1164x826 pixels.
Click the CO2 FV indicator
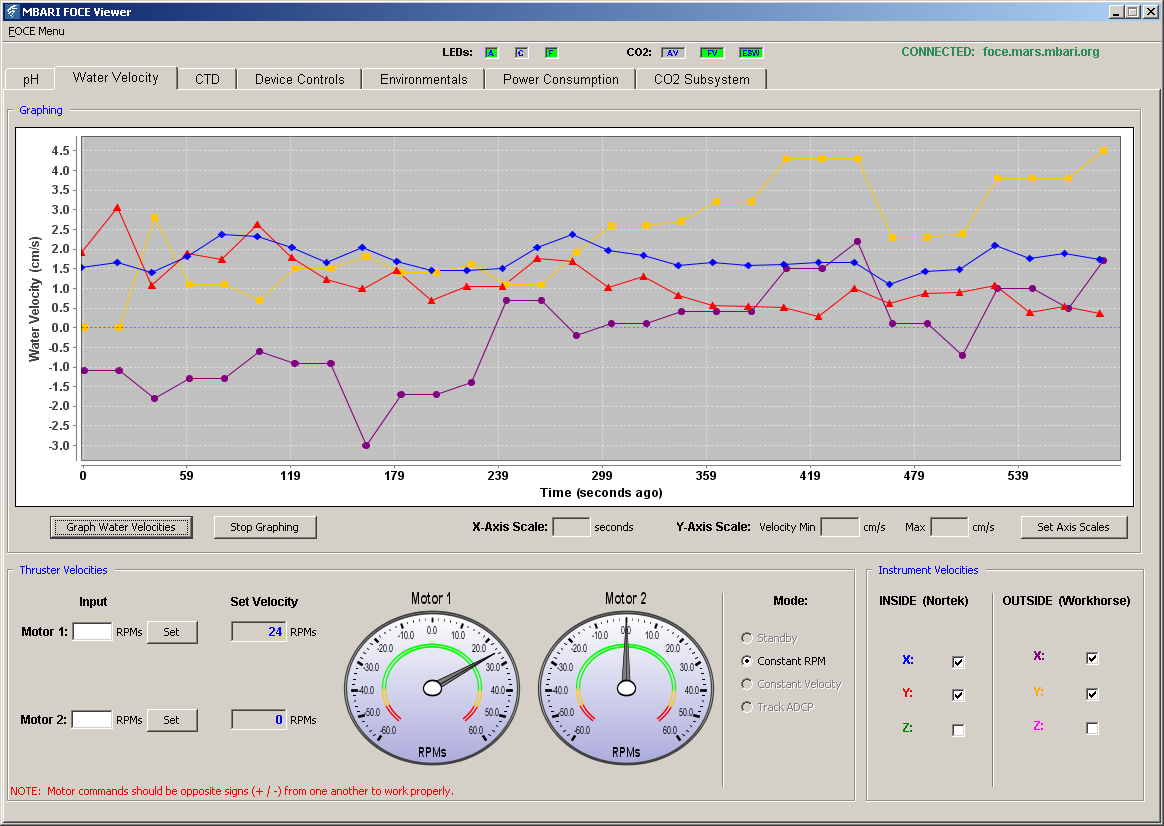coord(712,53)
